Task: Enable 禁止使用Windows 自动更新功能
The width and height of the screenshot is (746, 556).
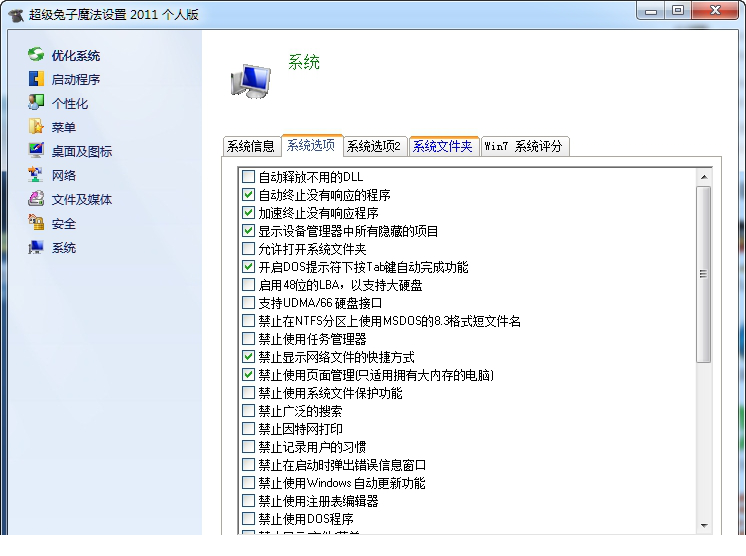Action: (x=248, y=483)
